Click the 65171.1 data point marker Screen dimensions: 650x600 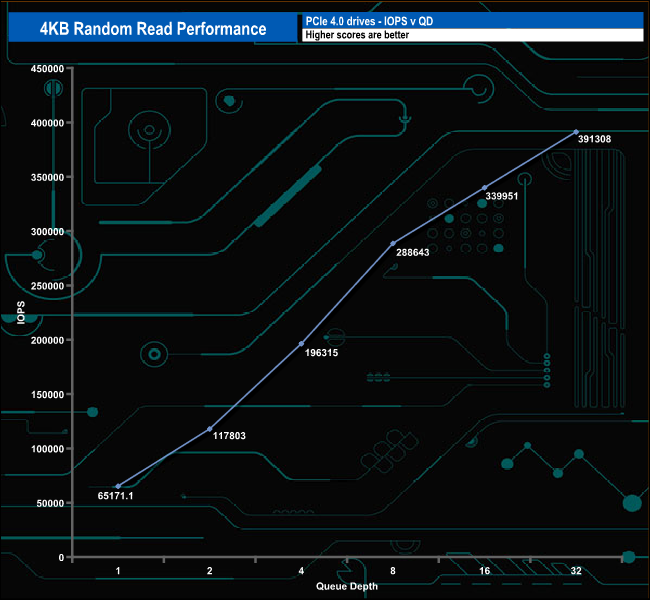pyautogui.click(x=118, y=486)
